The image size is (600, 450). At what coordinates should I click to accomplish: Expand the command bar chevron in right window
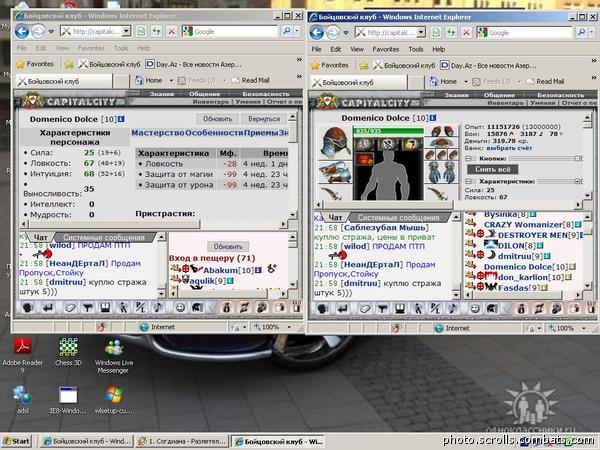pyautogui.click(x=594, y=77)
